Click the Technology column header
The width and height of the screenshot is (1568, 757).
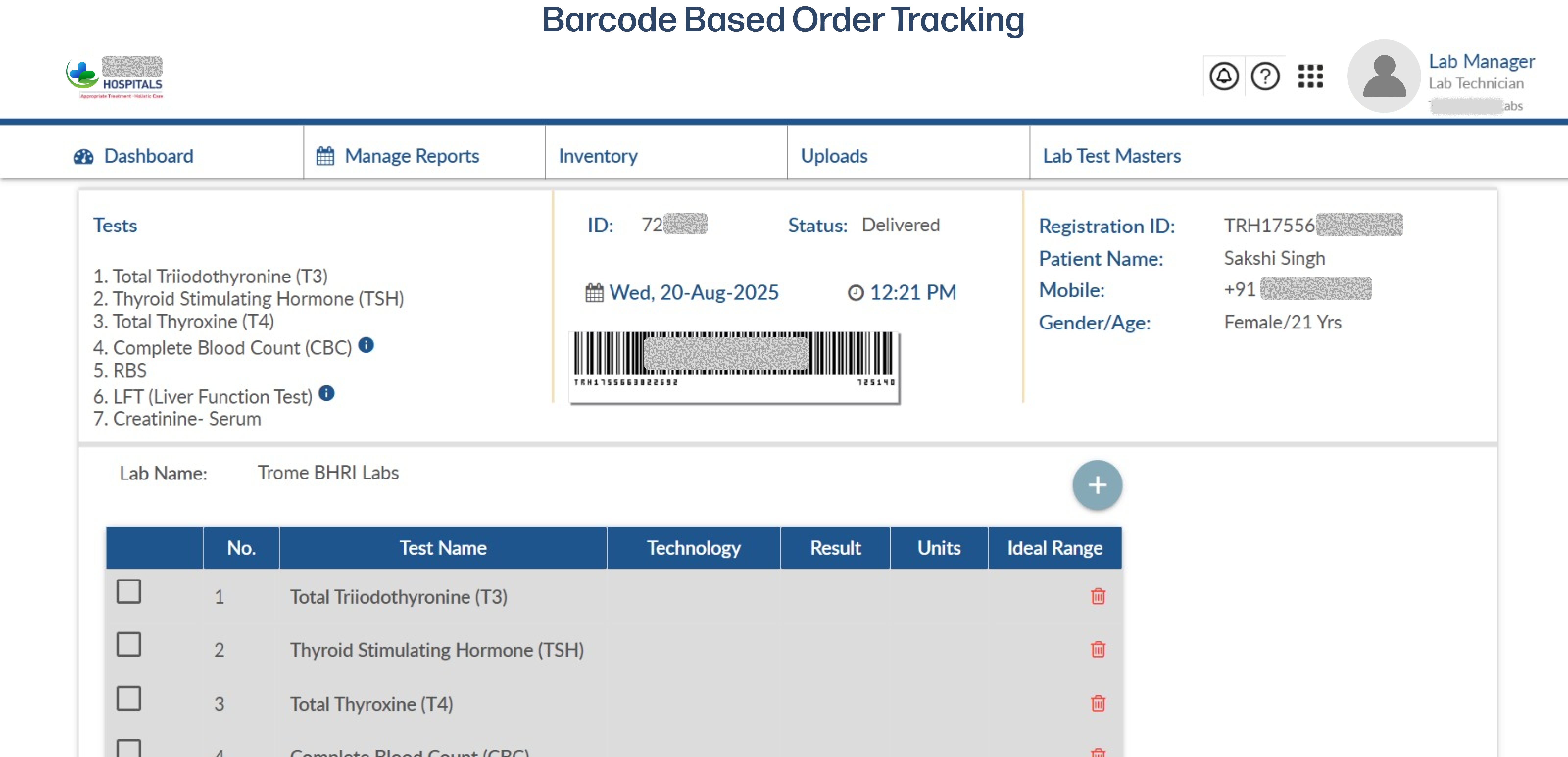click(693, 548)
